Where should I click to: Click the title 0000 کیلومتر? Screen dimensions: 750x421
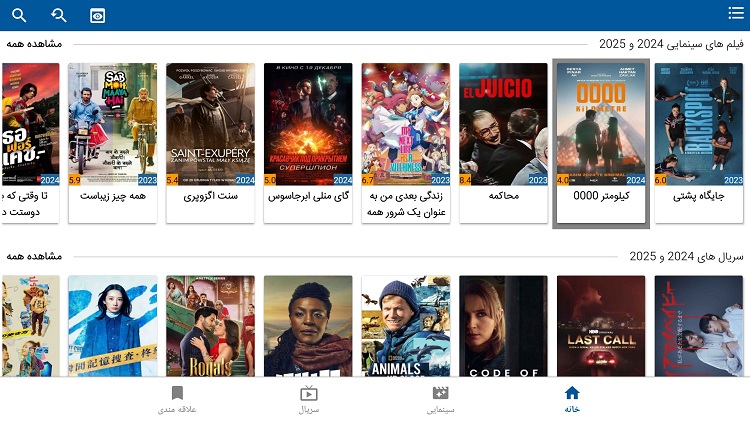tap(601, 196)
